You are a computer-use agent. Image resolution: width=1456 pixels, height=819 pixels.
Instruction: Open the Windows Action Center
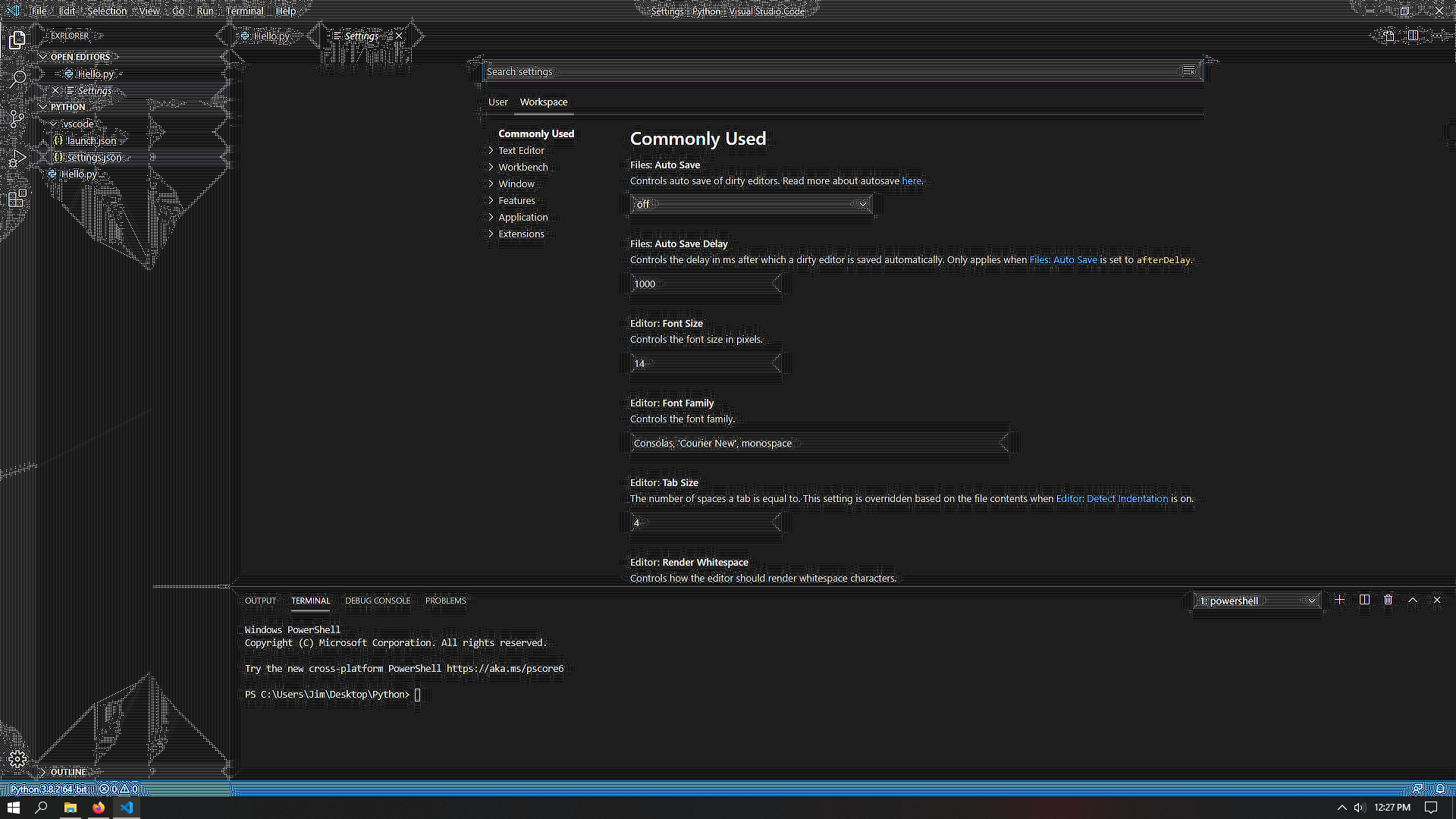1431,808
